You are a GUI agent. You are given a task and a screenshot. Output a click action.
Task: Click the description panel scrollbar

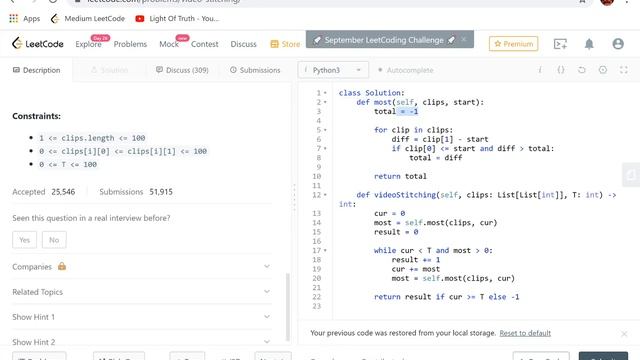point(288,307)
